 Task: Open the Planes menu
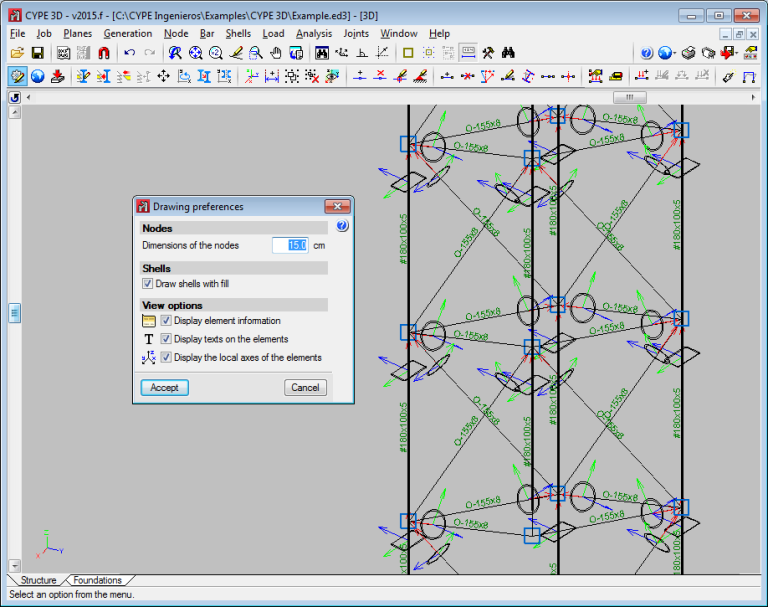(77, 33)
